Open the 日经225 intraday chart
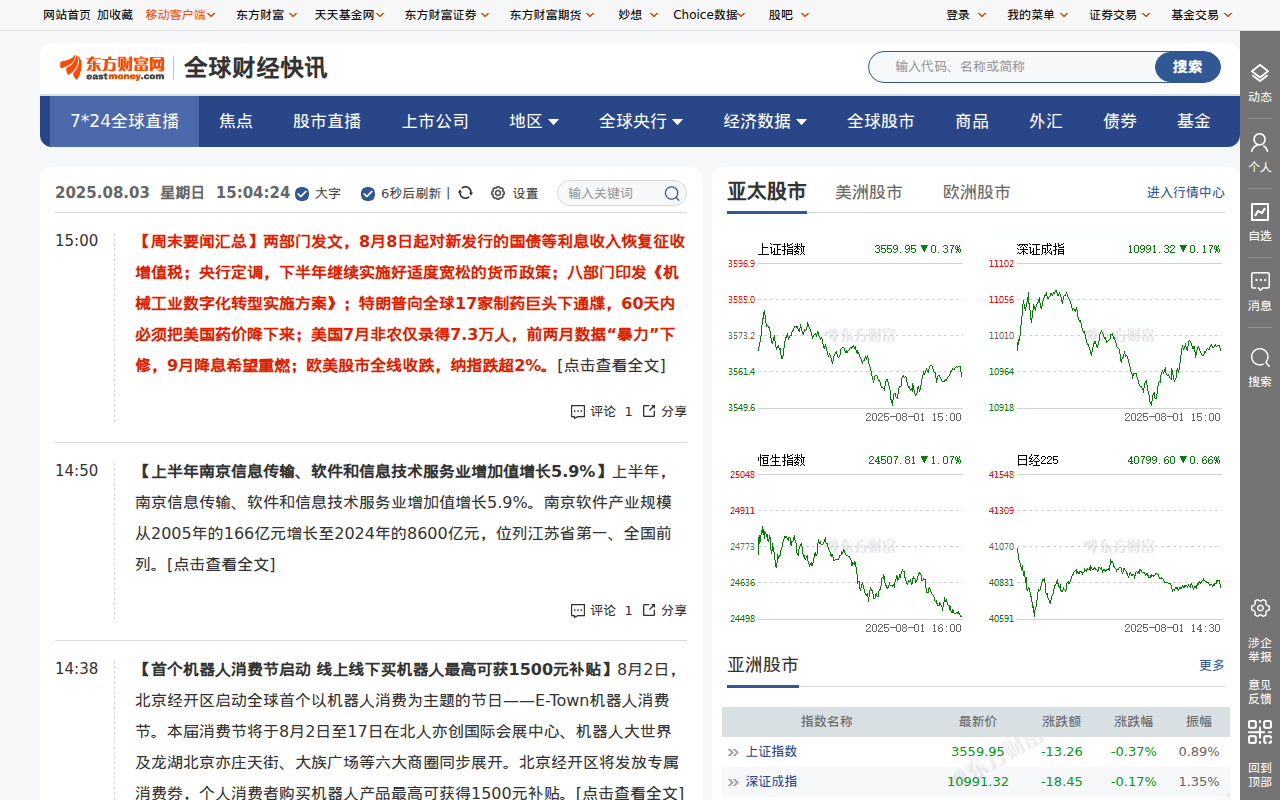Viewport: 1280px width, 800px height. pos(1104,543)
